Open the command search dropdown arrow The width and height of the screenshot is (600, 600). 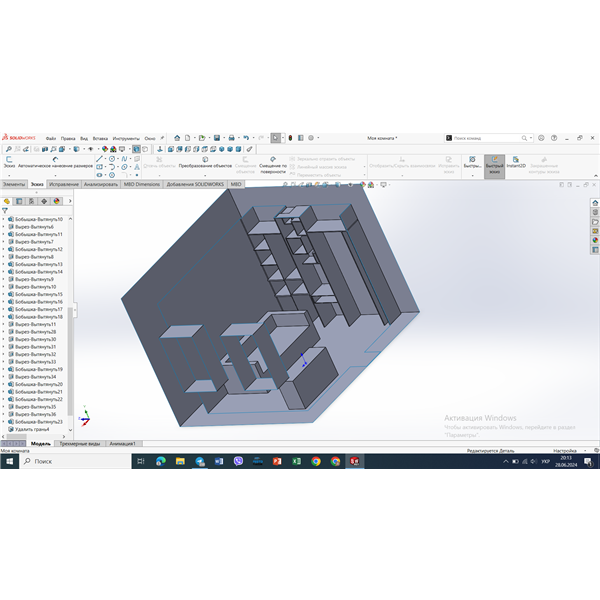531,138
